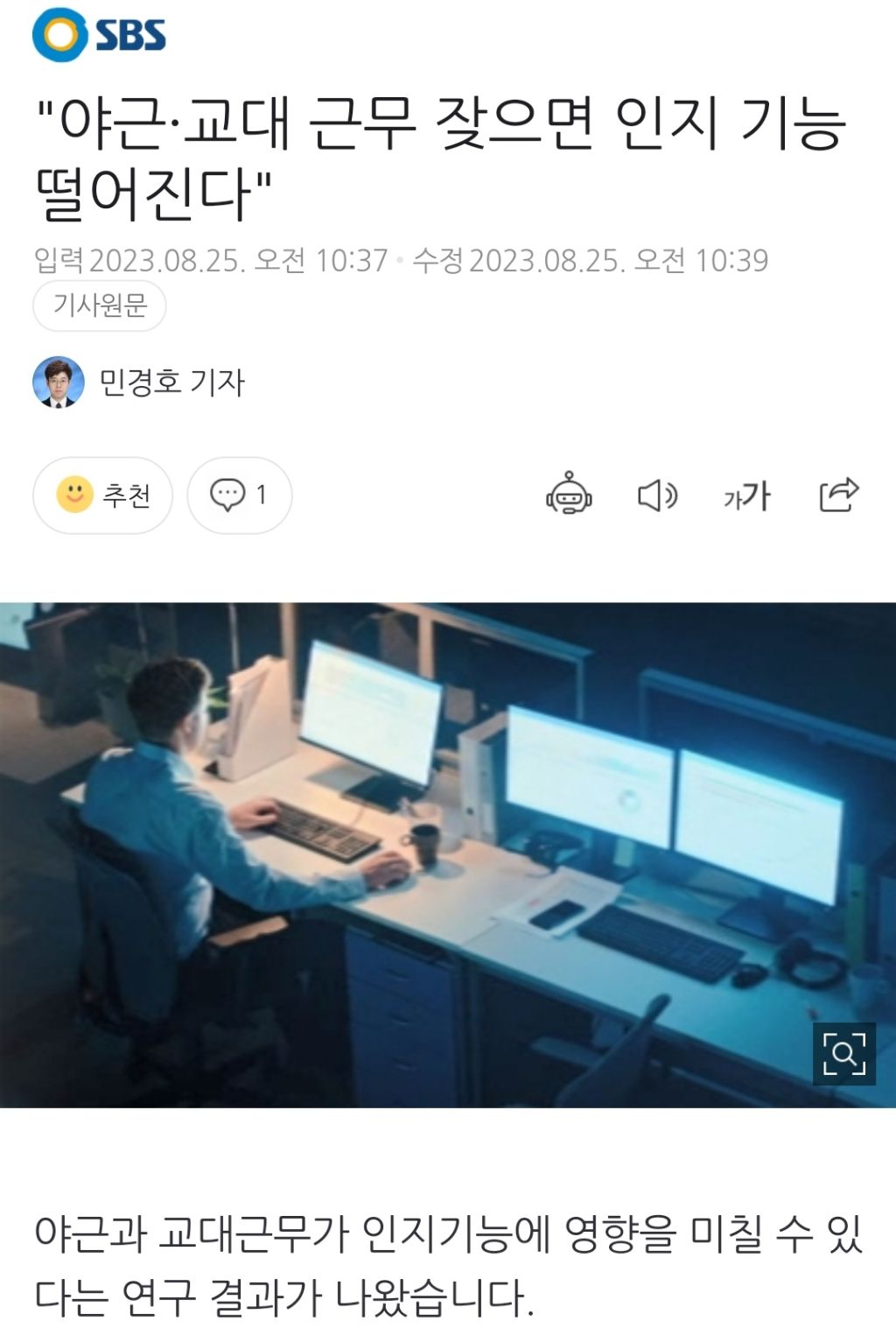The width and height of the screenshot is (896, 1328).
Task: Open the SBS logo link
Action: (x=99, y=35)
